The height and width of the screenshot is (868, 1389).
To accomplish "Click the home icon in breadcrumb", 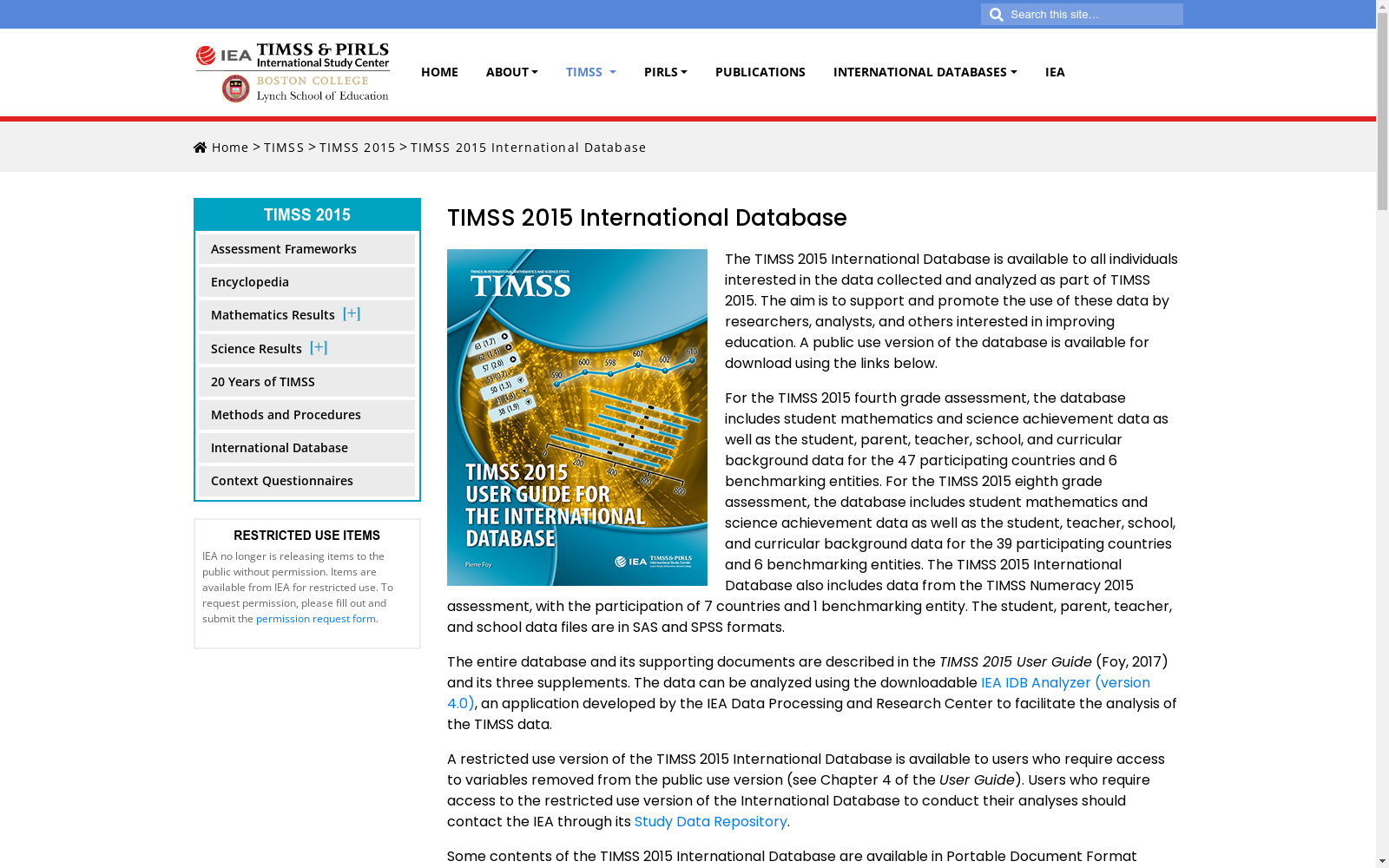I will tap(201, 148).
